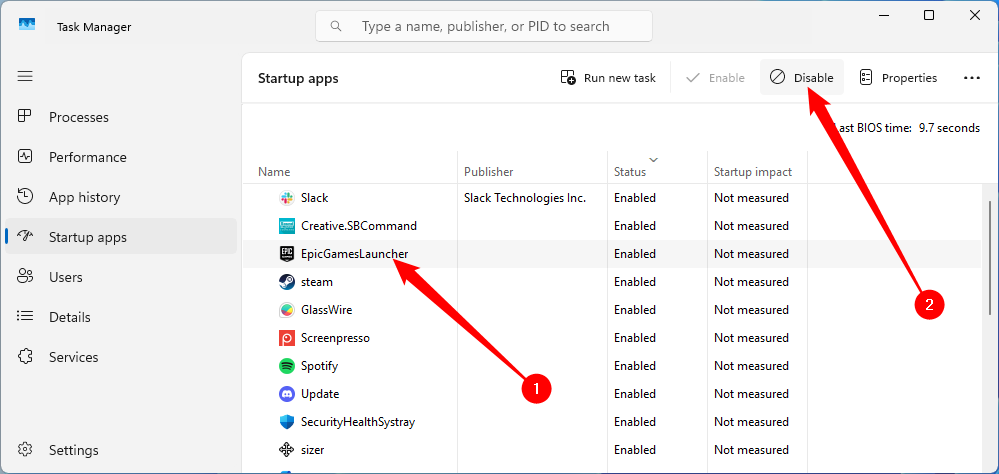Click the Processes sidebar icon
Viewport: 999px width, 474px height.
pos(25,117)
